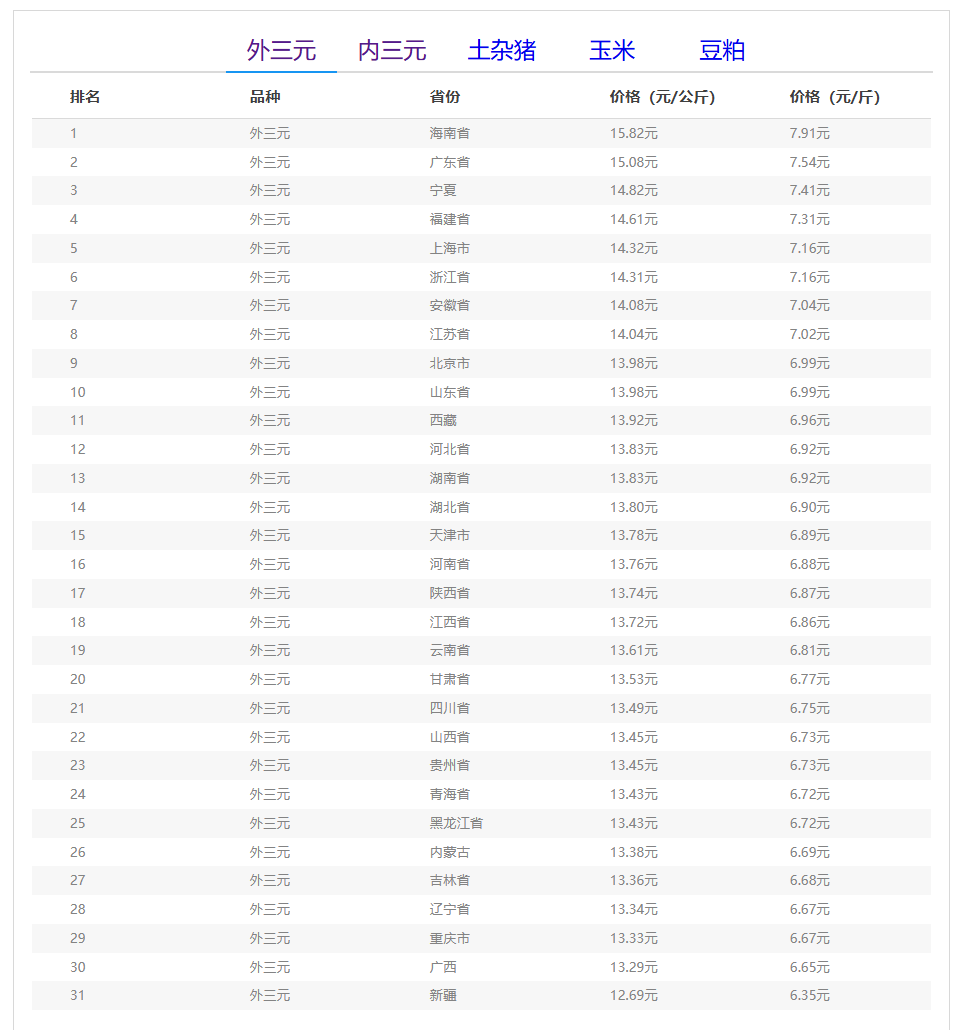Select the 江西省 cell
The image size is (965, 1030).
pos(450,622)
